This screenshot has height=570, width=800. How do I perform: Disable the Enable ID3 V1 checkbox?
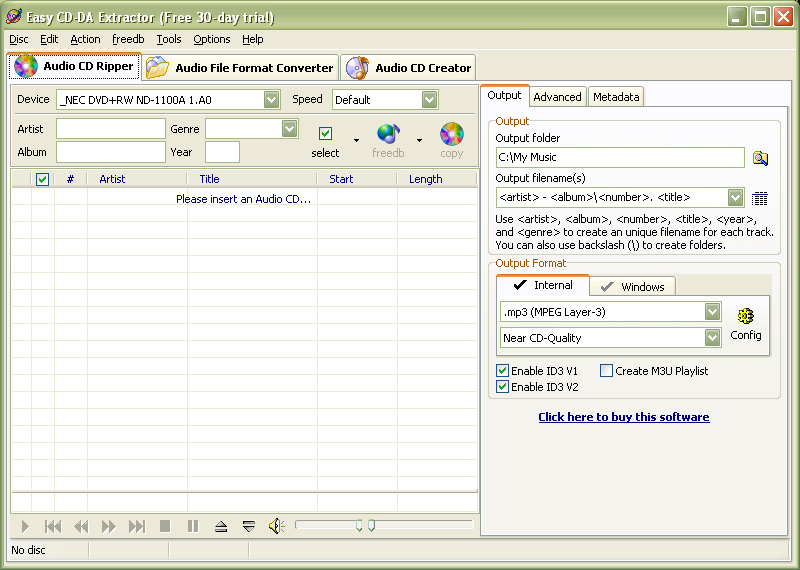[503, 371]
